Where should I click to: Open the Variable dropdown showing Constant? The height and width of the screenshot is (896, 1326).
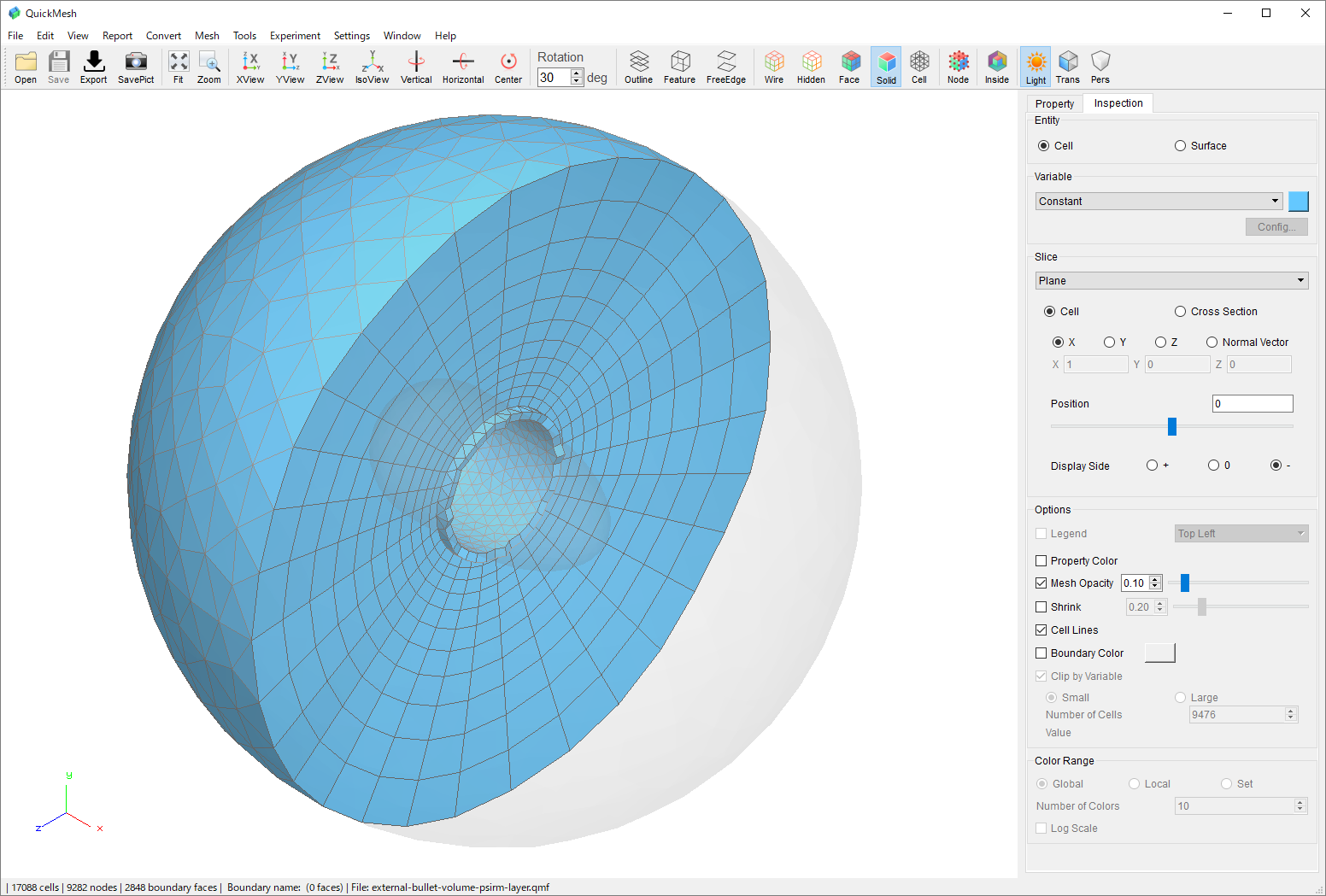tap(1159, 202)
